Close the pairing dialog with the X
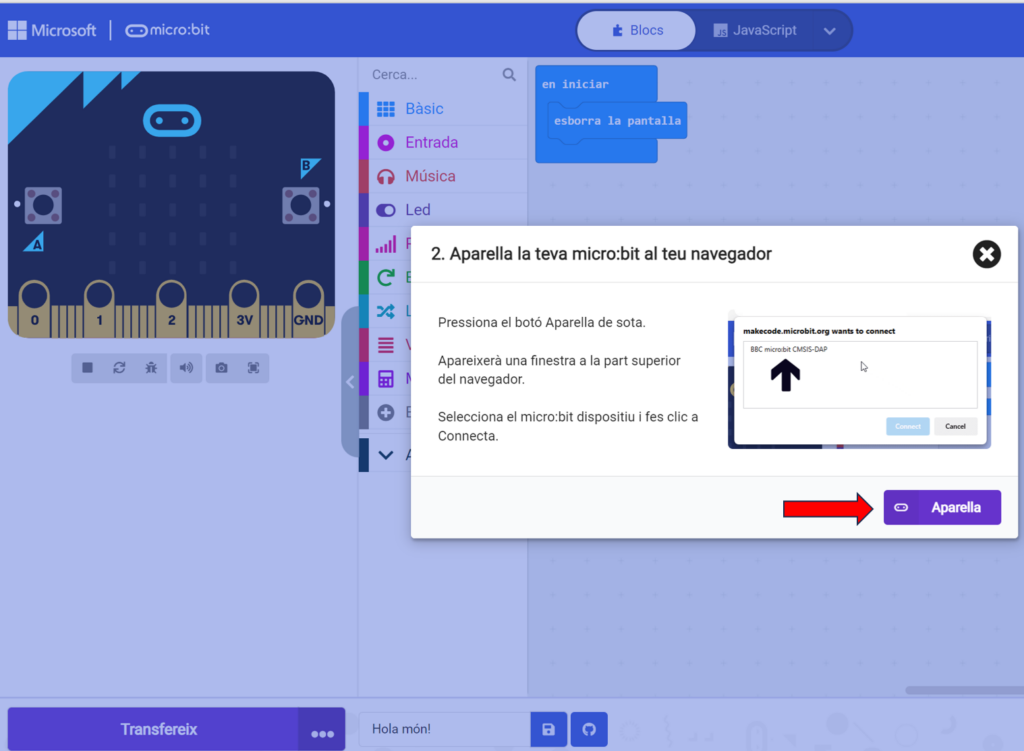Viewport: 1024px width, 751px height. click(986, 254)
